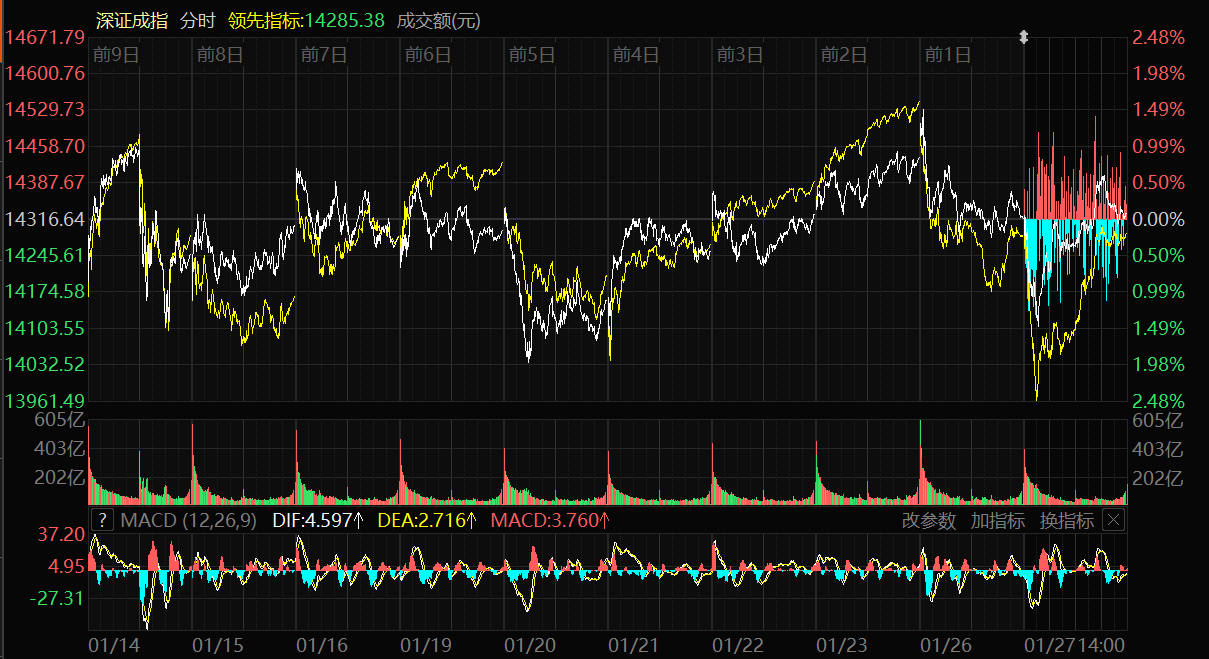Image resolution: width=1209 pixels, height=659 pixels.
Task: Click the 深证成指 index title
Action: [131, 20]
